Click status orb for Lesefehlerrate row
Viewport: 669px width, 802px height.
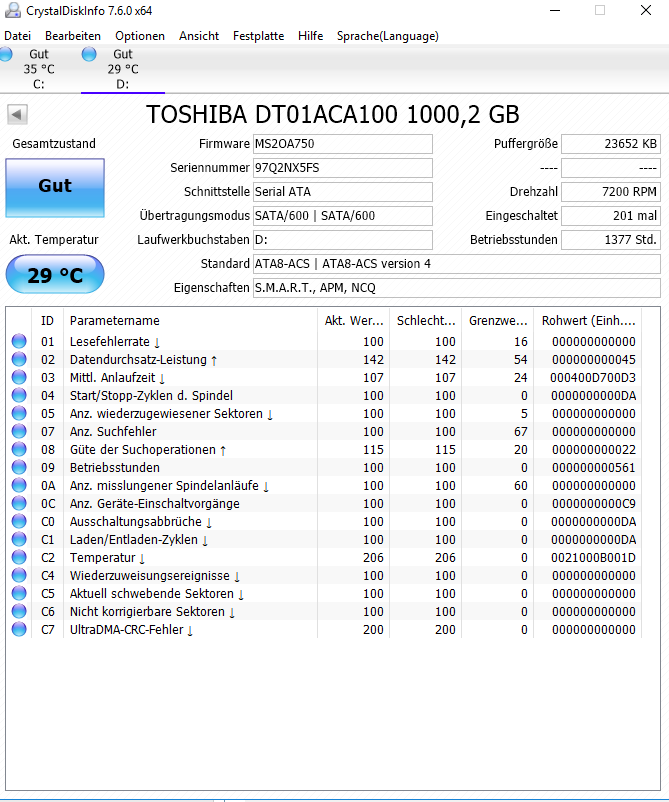19,341
